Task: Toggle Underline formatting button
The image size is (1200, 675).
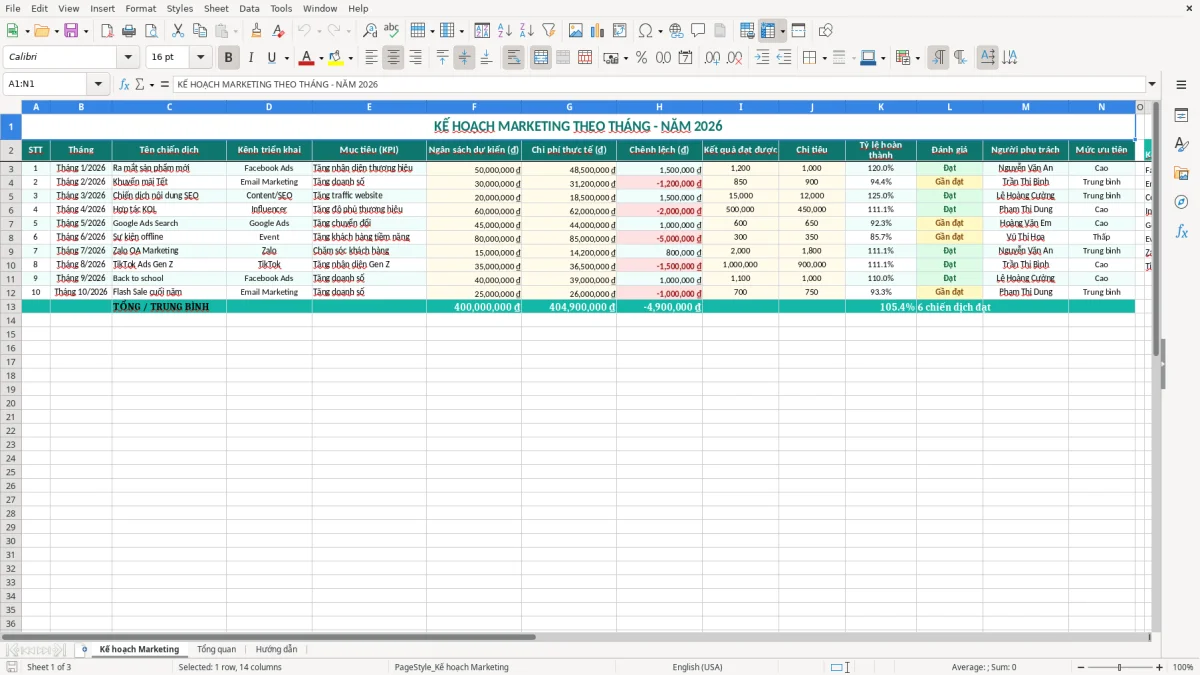Action: (271, 58)
